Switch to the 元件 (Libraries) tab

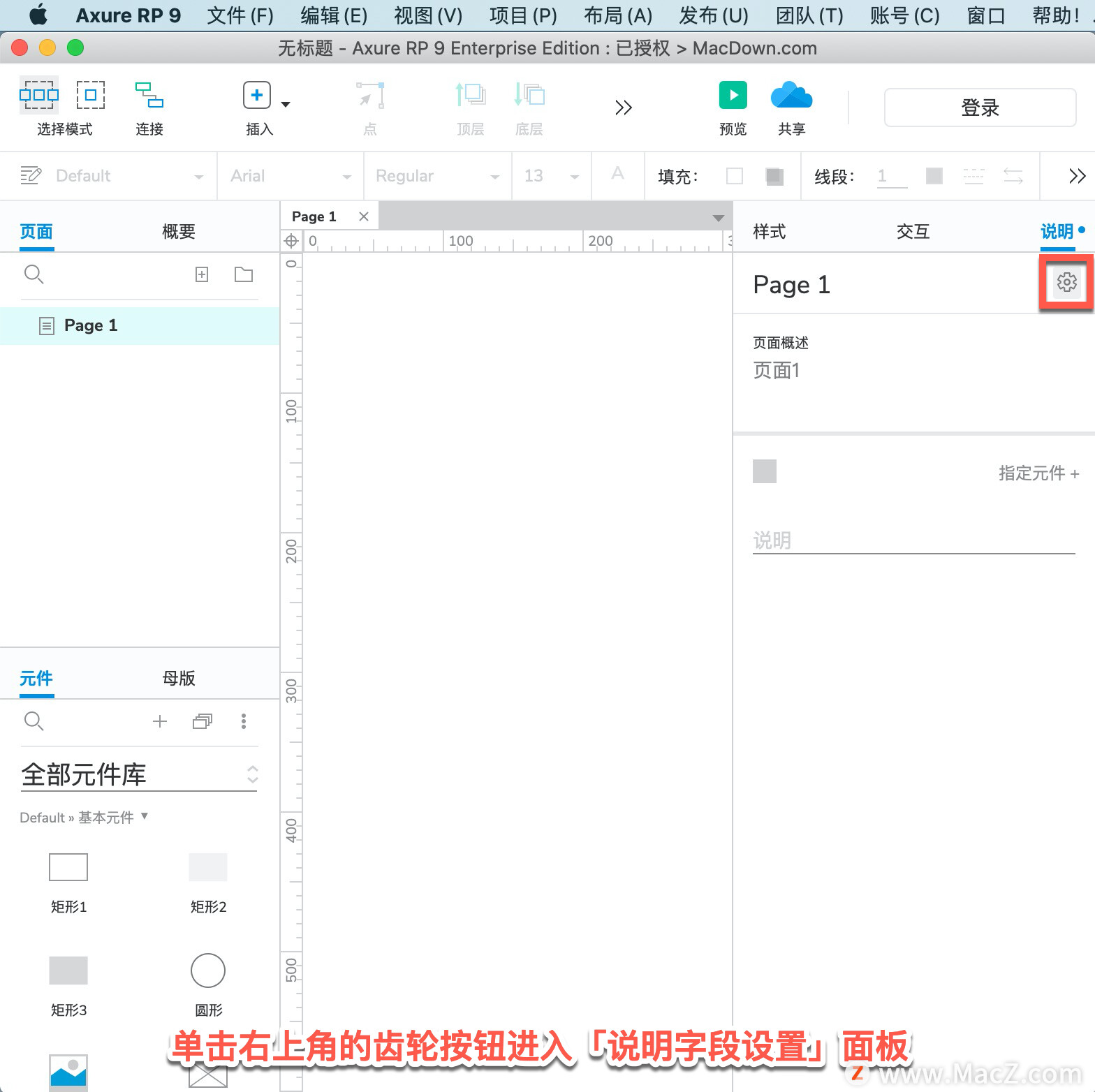pos(36,678)
